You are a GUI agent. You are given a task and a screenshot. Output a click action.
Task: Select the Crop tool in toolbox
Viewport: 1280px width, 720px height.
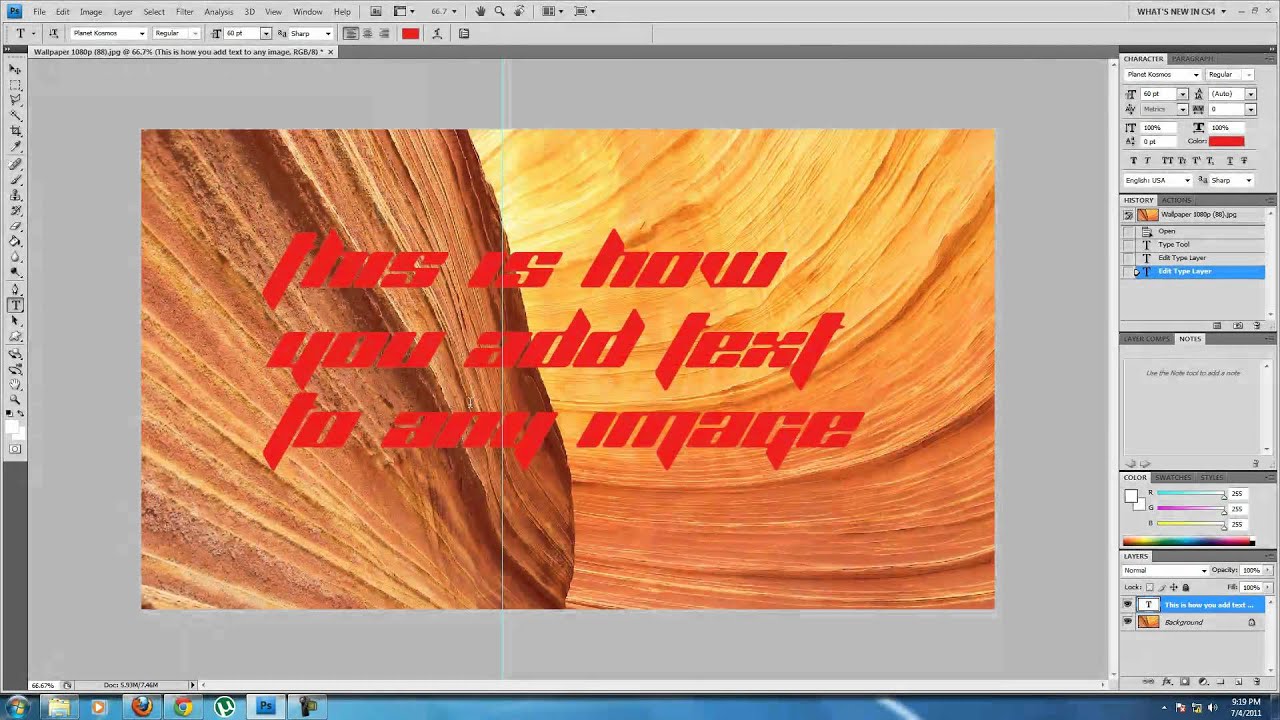pos(15,131)
